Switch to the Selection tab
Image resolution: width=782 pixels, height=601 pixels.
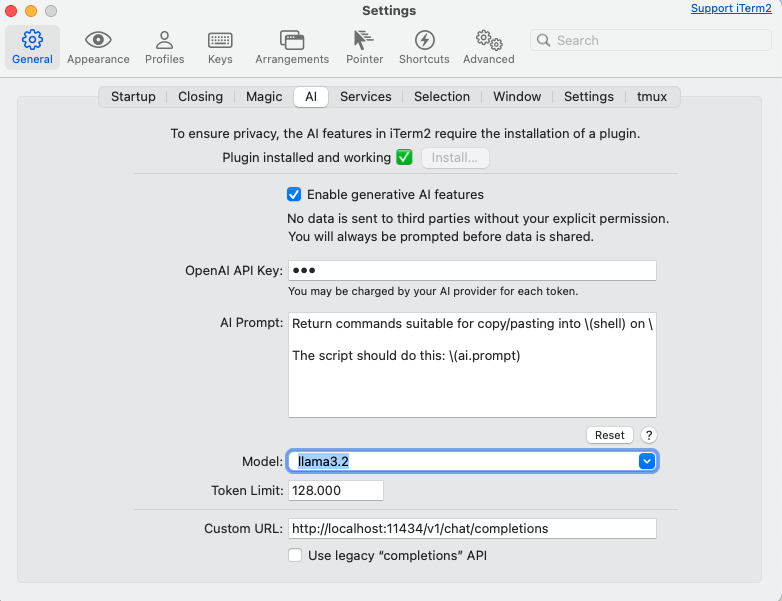(x=442, y=97)
